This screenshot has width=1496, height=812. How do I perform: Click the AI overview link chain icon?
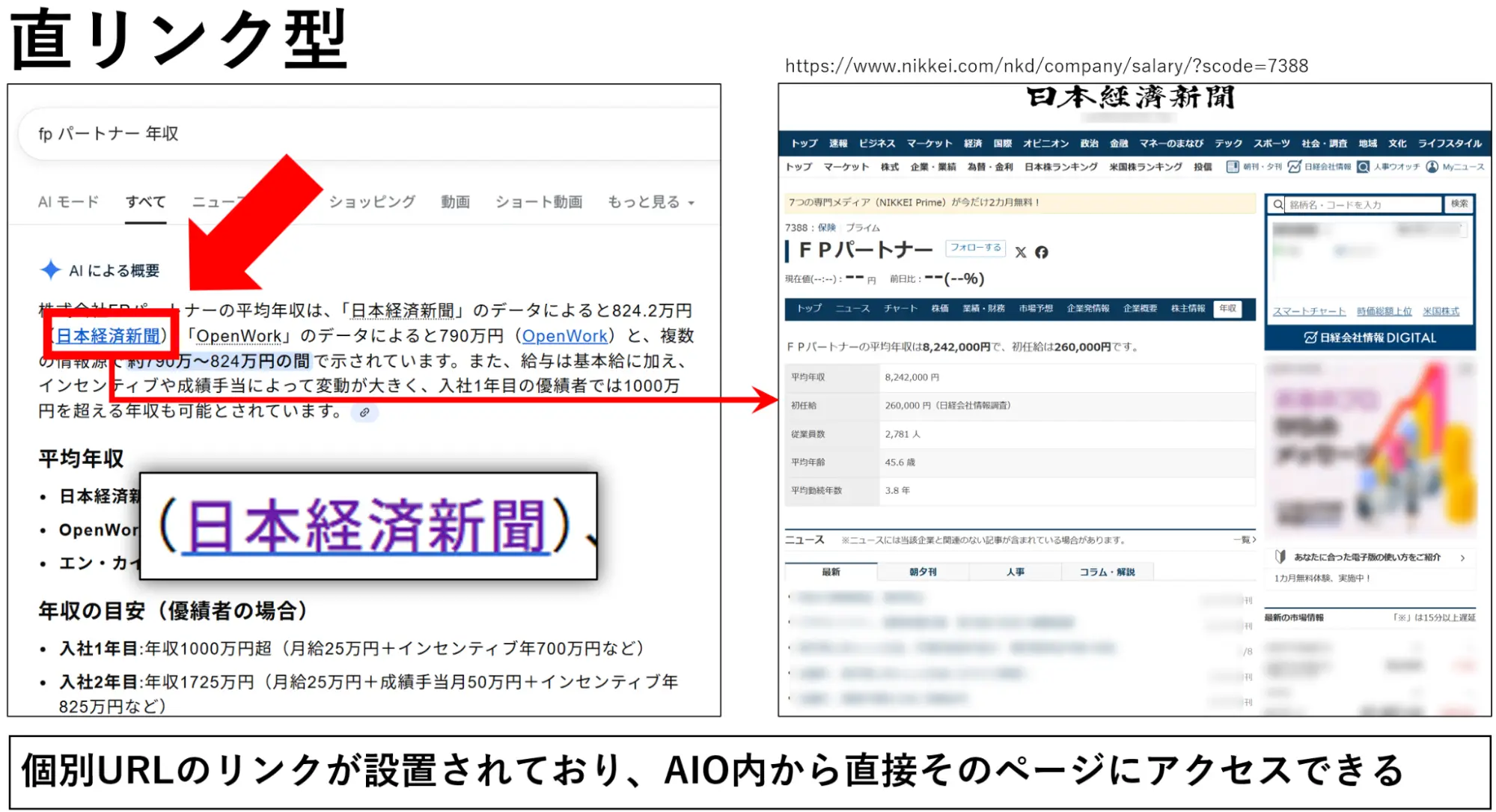point(364,412)
